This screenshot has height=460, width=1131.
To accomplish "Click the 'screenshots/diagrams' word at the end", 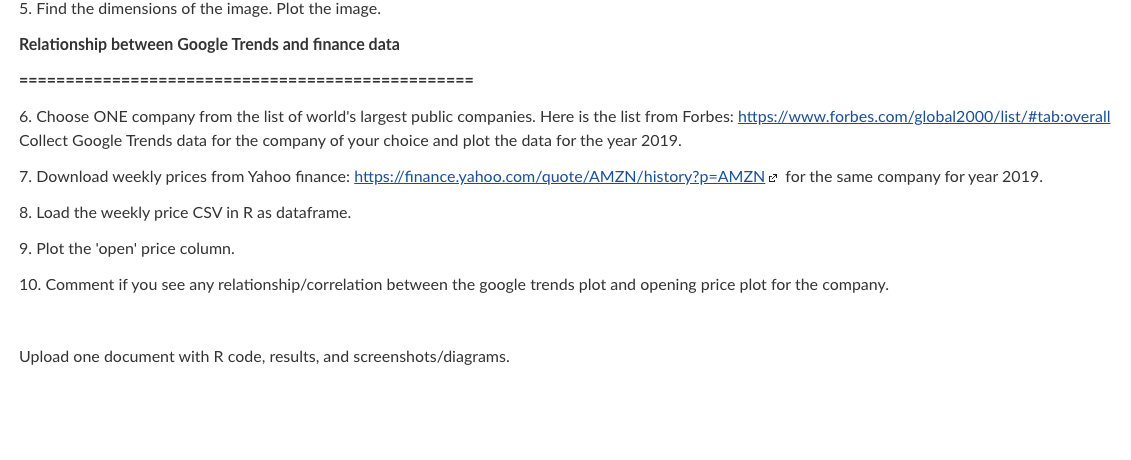I will point(431,357).
